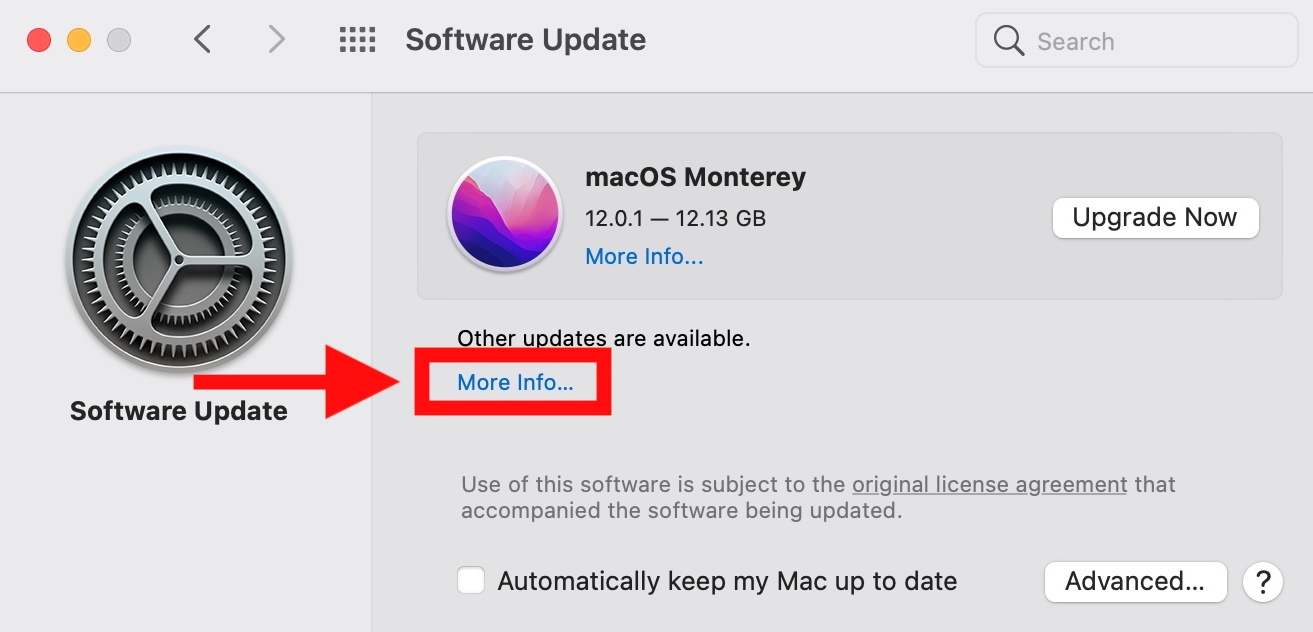Open the original license agreement link

989,485
